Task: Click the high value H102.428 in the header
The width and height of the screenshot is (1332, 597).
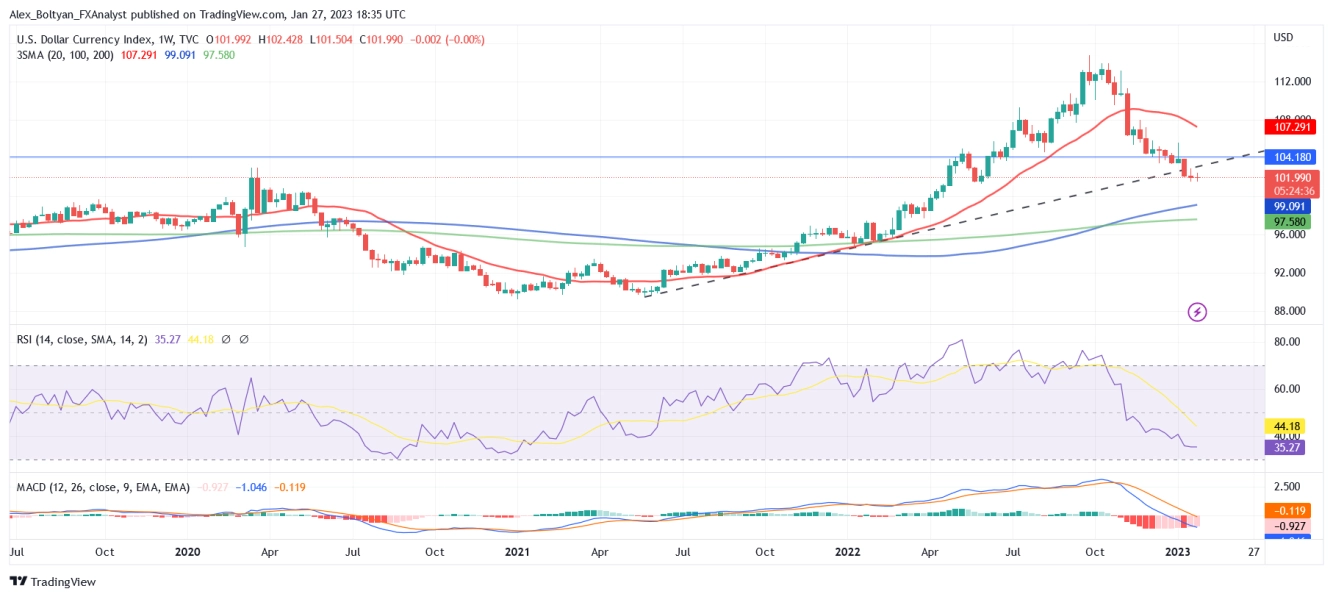Action: tap(282, 39)
